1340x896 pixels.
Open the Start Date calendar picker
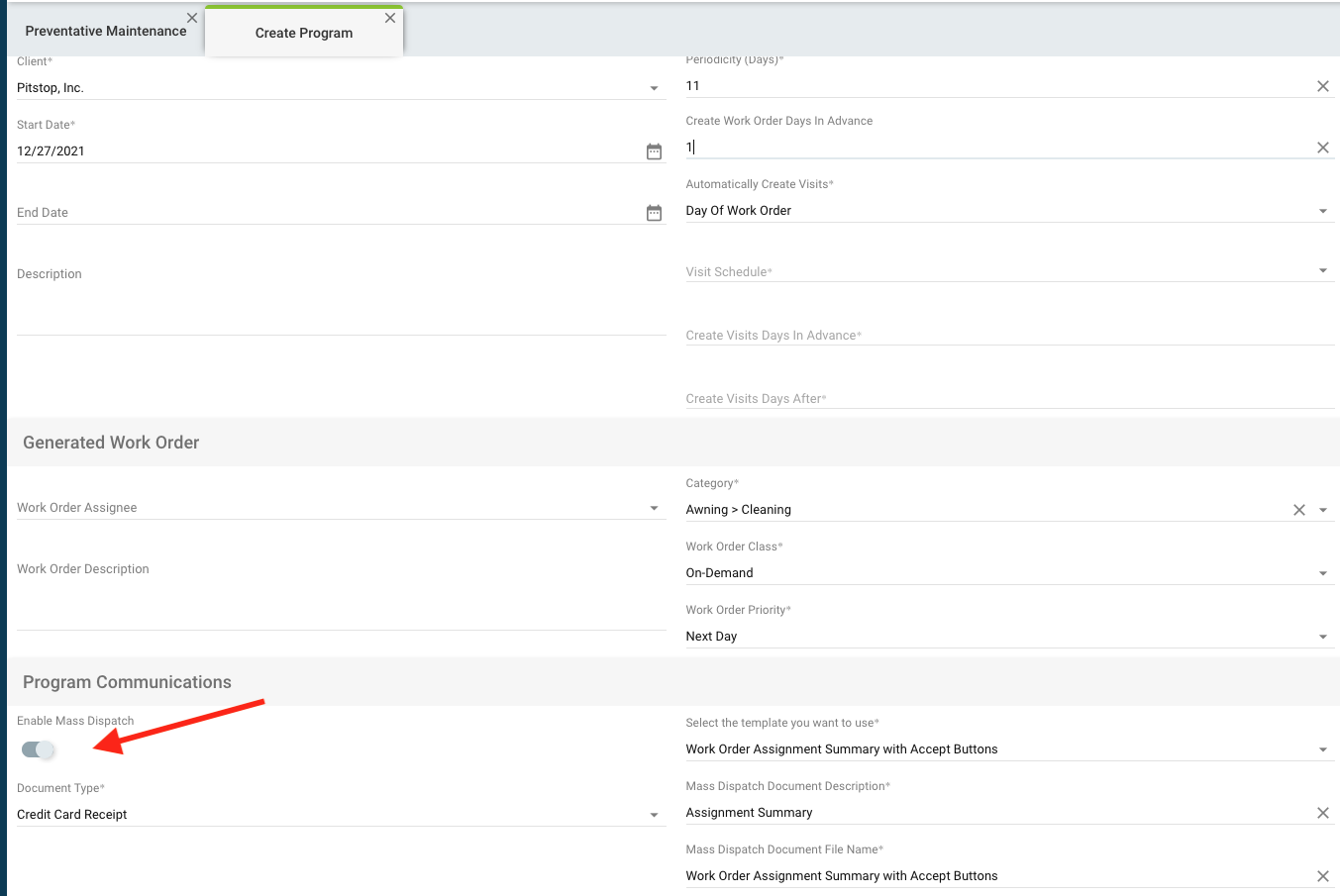point(654,151)
